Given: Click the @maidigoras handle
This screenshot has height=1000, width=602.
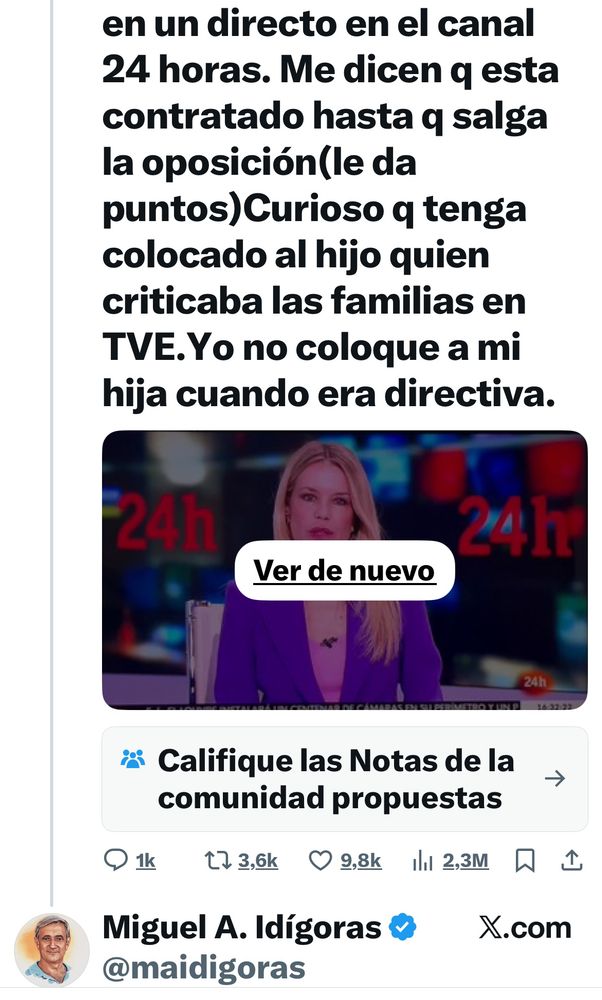Looking at the screenshot, I should (204, 968).
